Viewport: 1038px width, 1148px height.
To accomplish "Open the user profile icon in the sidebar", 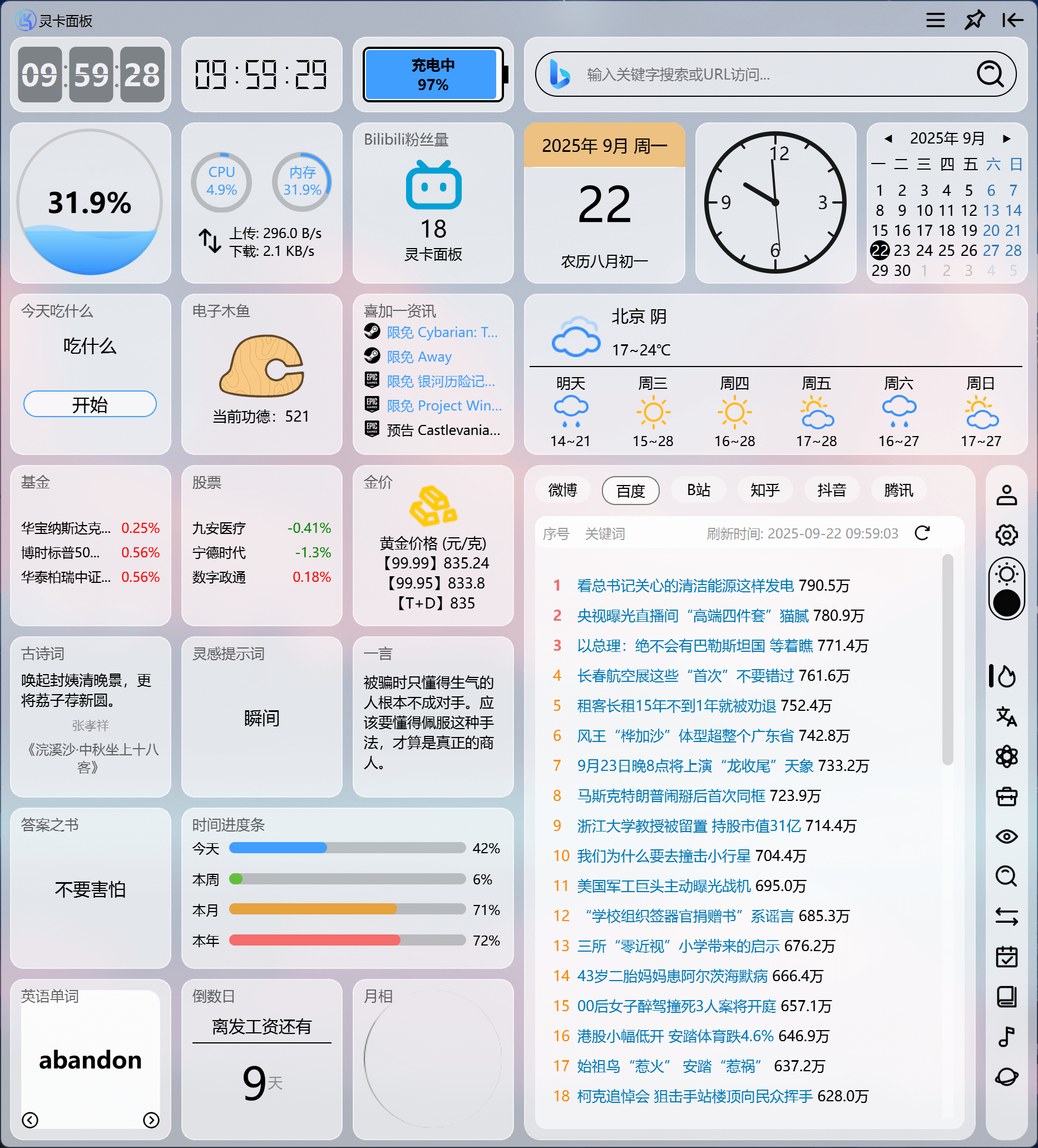I will pos(1007,494).
